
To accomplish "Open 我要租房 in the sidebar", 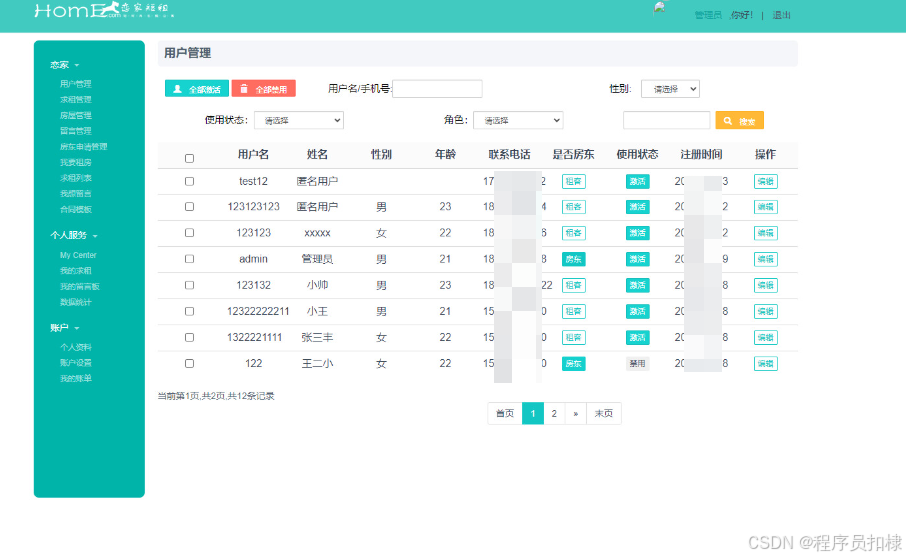I will tap(76, 162).
